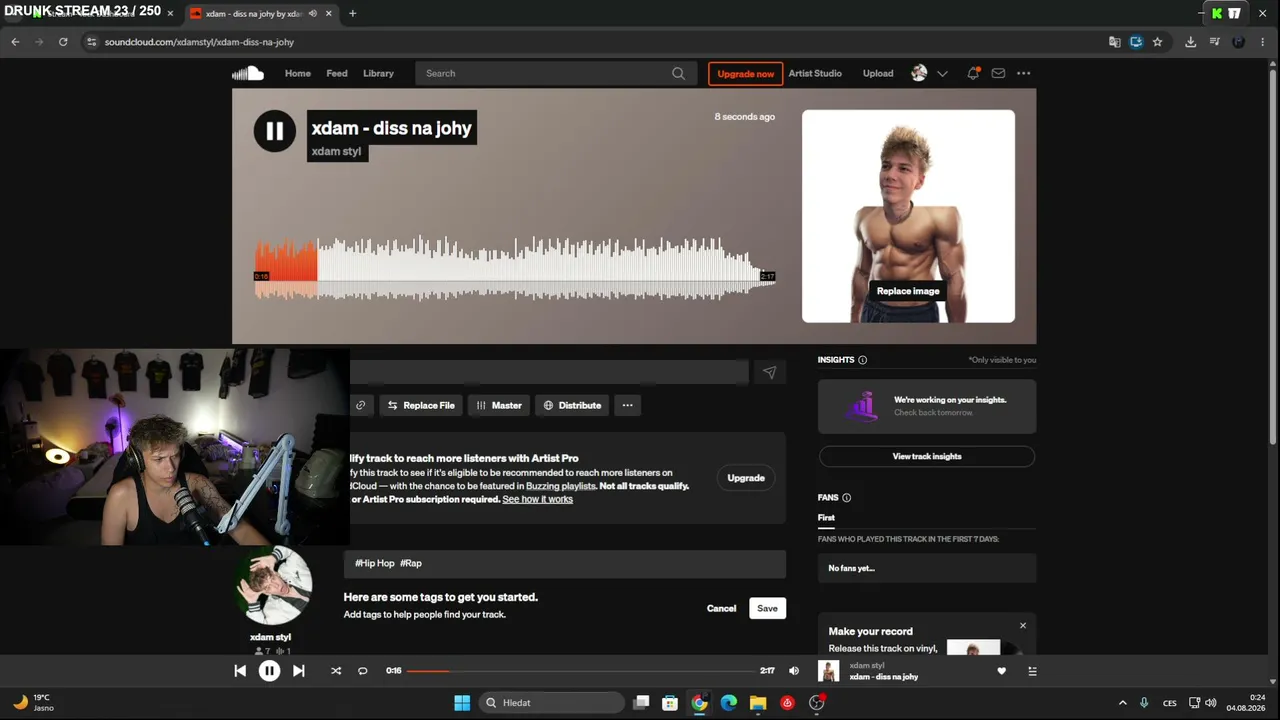Pause the track with the large hero button
1280x720 pixels.
point(274,131)
